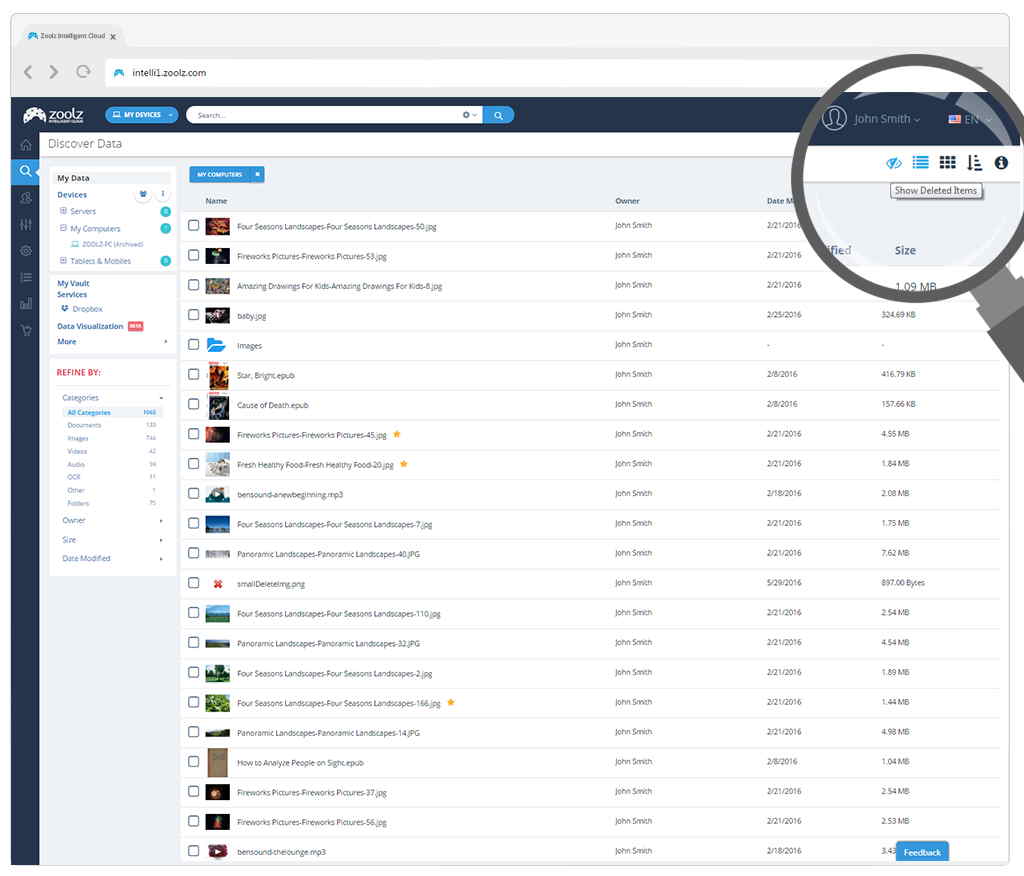Expand the Size refine section
The image size is (1024, 876).
[x=161, y=540]
